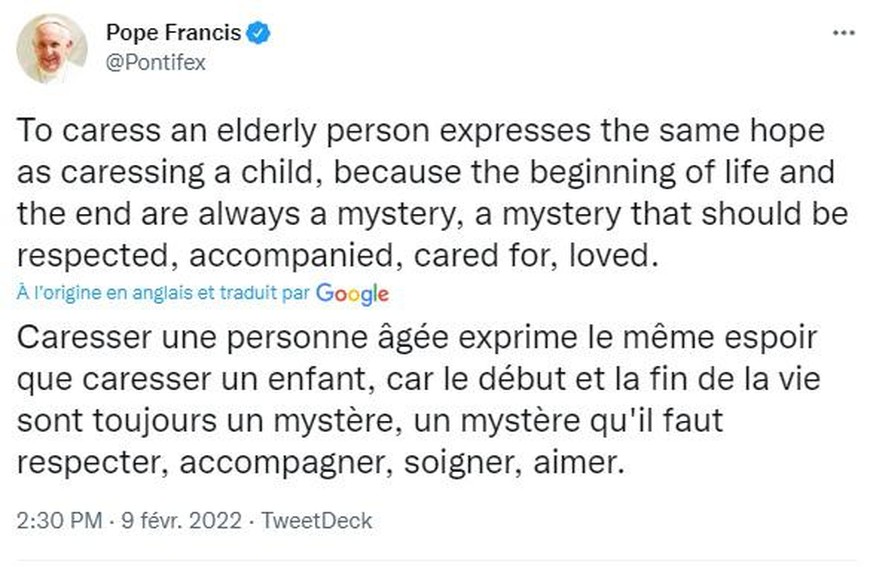Click the 9 févr. 2022 date
873x567 pixels.
(182, 521)
